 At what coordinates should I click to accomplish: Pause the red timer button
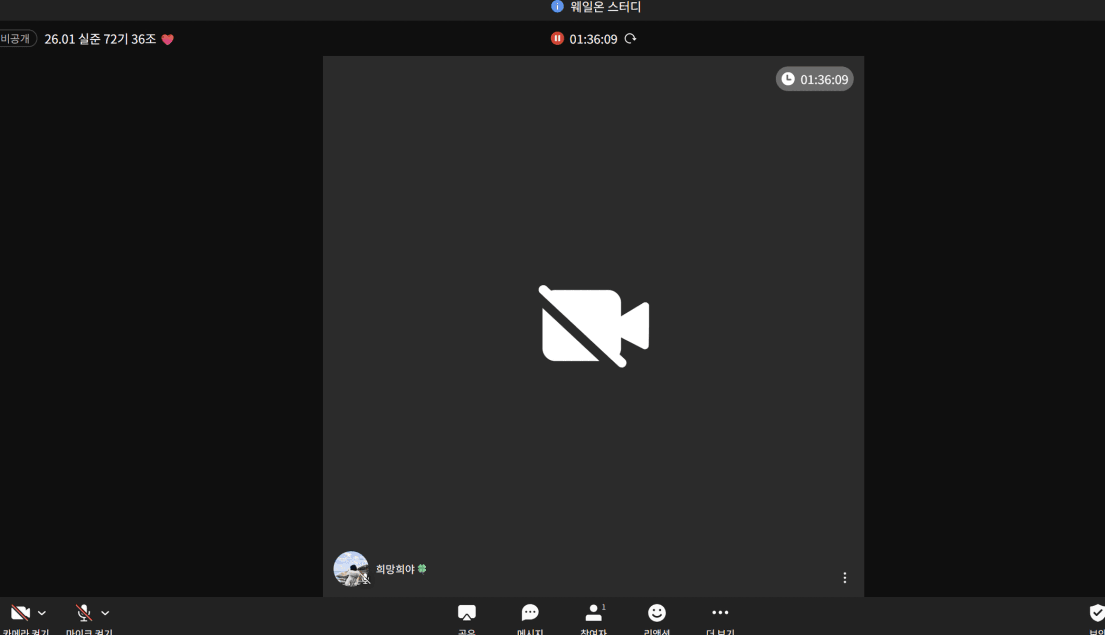point(557,39)
